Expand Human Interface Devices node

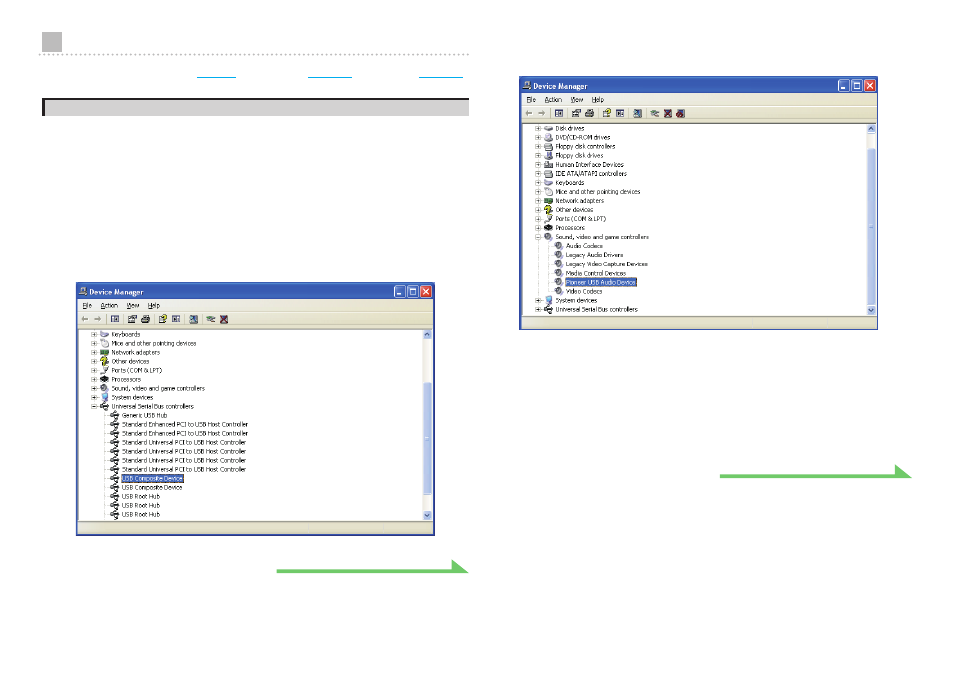point(538,164)
